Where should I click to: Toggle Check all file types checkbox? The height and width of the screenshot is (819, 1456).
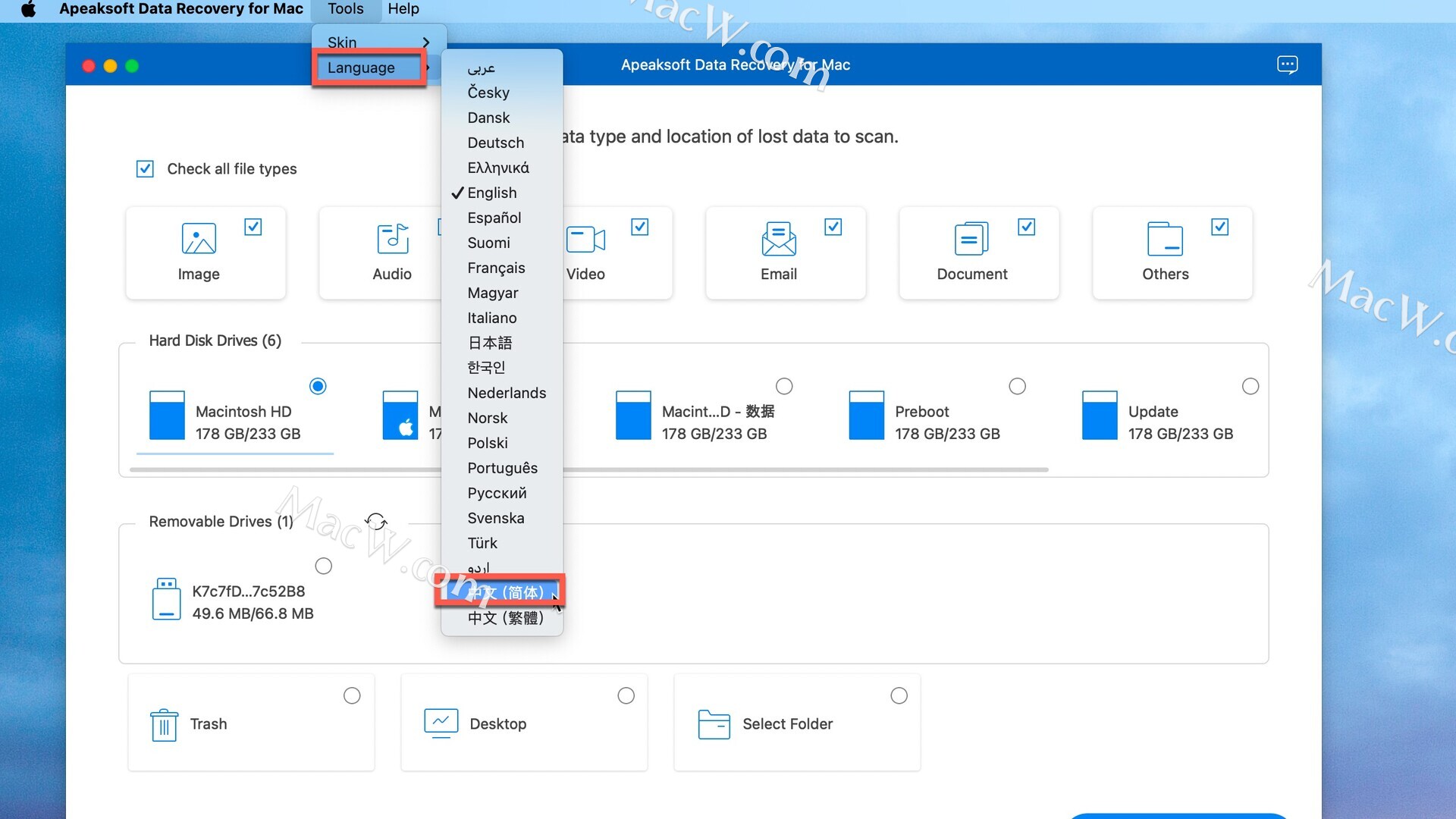click(145, 168)
